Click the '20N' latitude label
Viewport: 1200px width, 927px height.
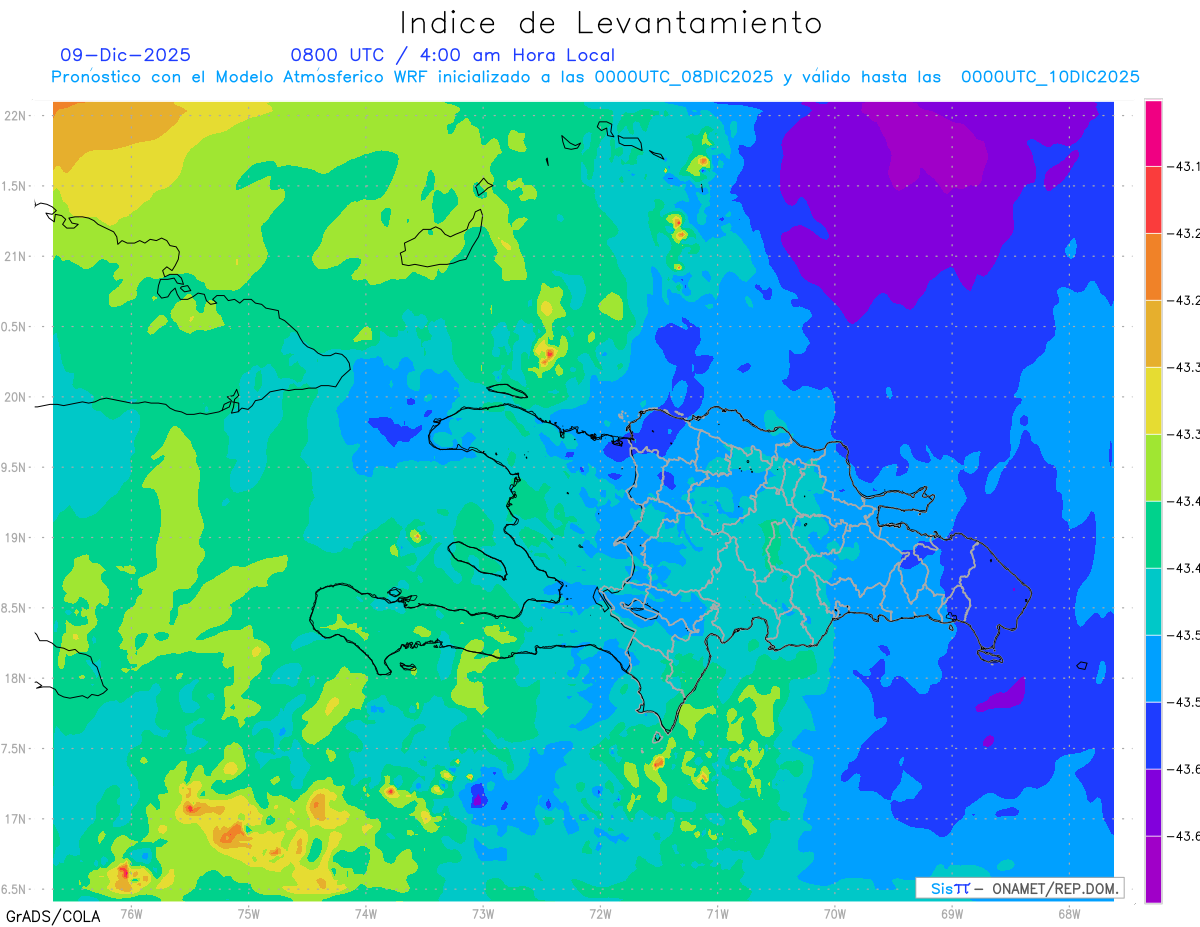(17, 397)
